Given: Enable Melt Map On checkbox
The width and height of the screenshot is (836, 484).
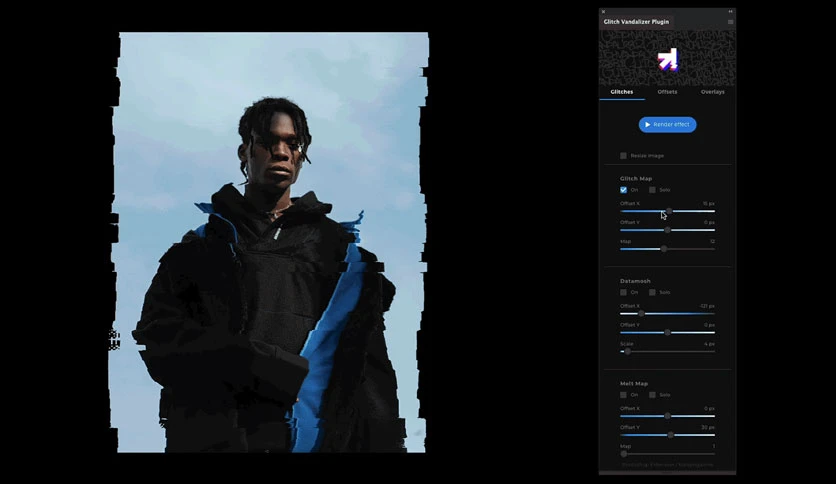Looking at the screenshot, I should pyautogui.click(x=623, y=395).
